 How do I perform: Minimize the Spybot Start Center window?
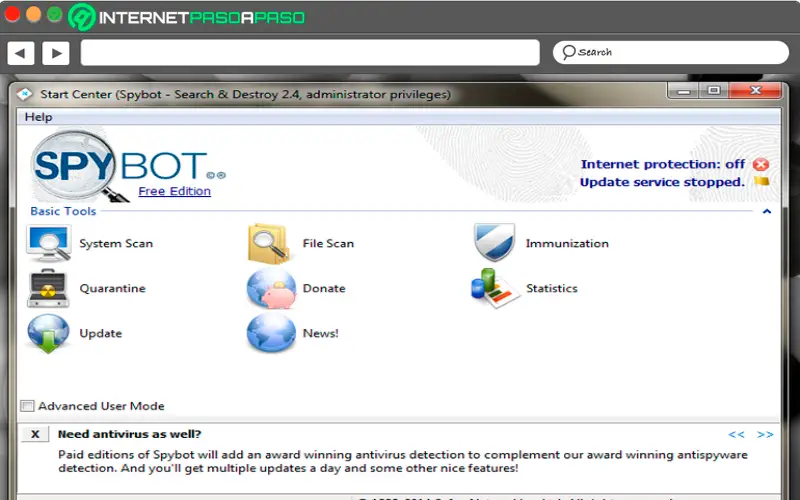coord(684,91)
